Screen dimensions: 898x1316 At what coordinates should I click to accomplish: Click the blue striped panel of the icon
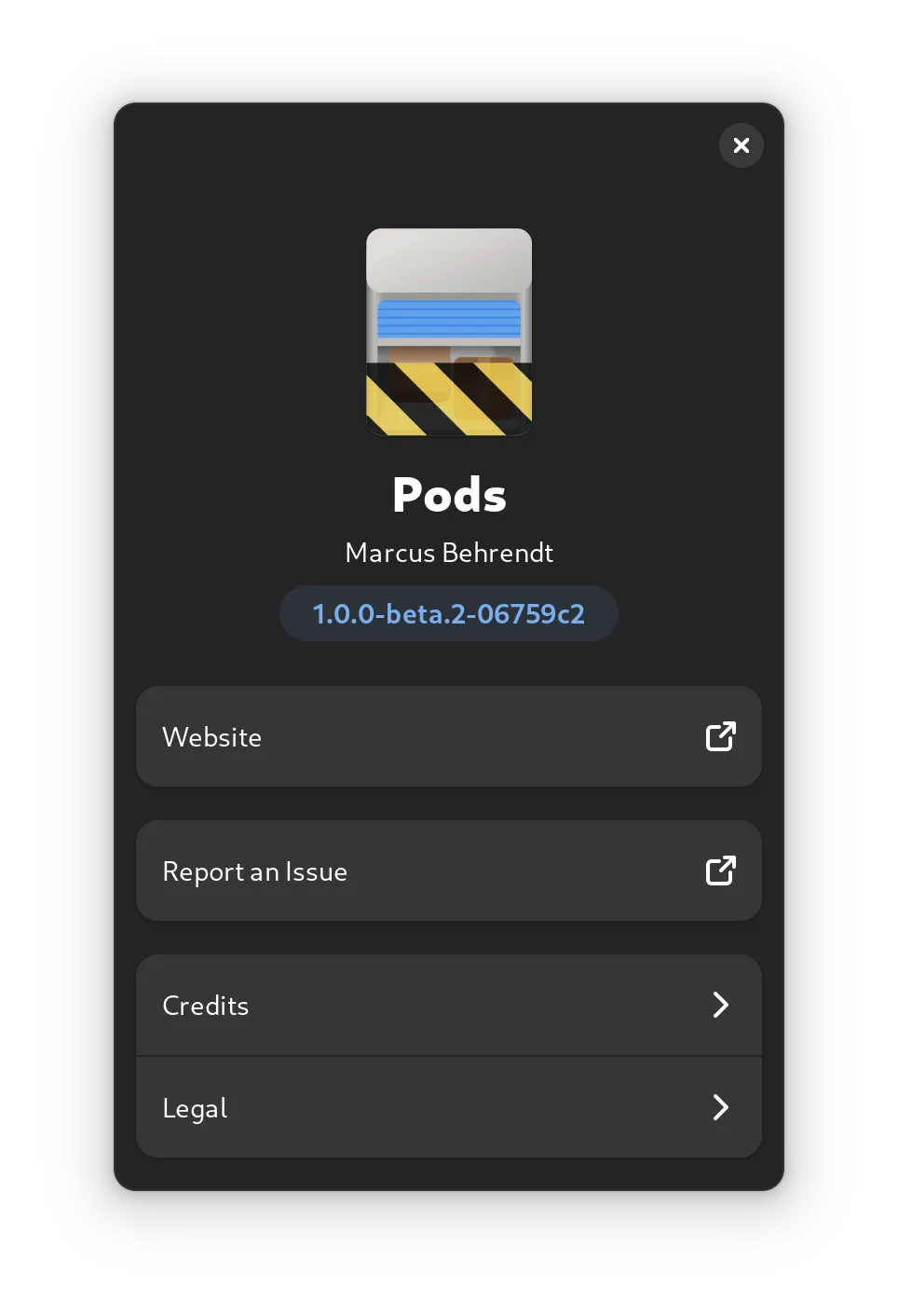(449, 320)
